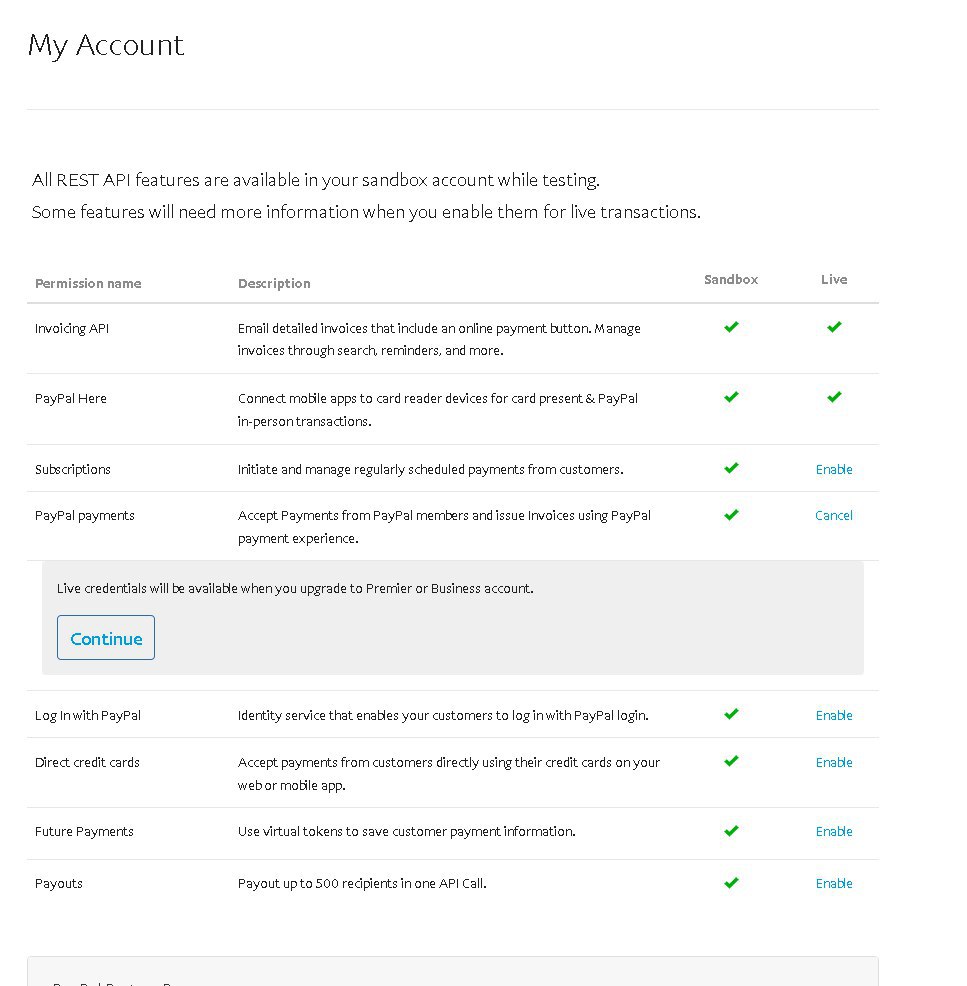Image resolution: width=967 pixels, height=986 pixels.
Task: Click Direct credit cards description text
Action: [449, 774]
